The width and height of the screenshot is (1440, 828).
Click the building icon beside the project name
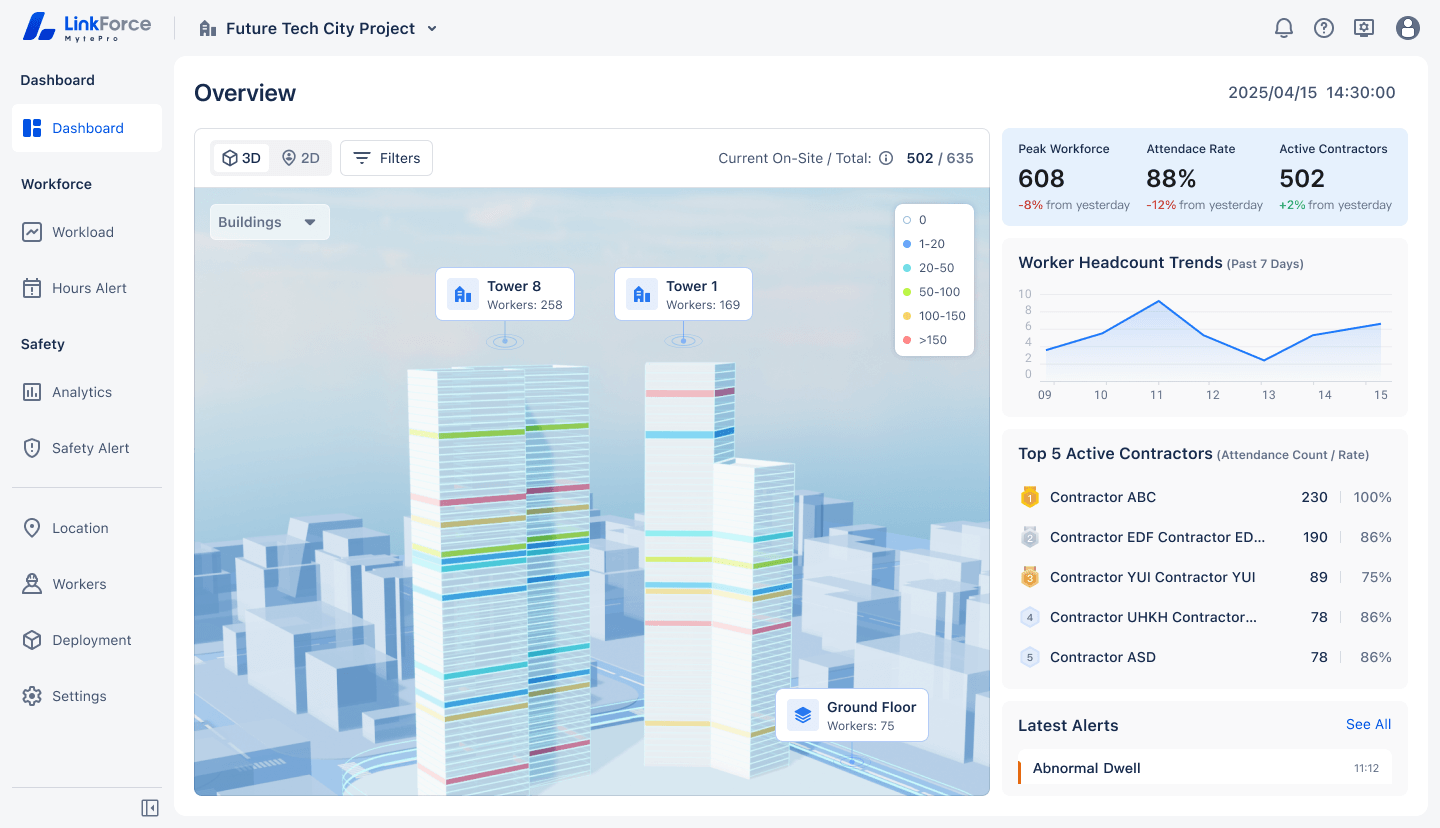pos(208,28)
